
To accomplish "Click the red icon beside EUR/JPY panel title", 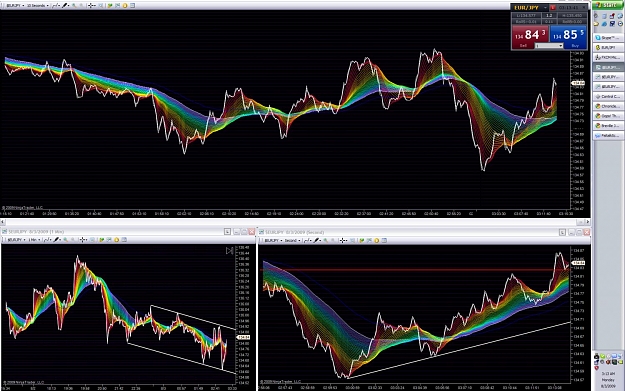I will coord(553,8).
